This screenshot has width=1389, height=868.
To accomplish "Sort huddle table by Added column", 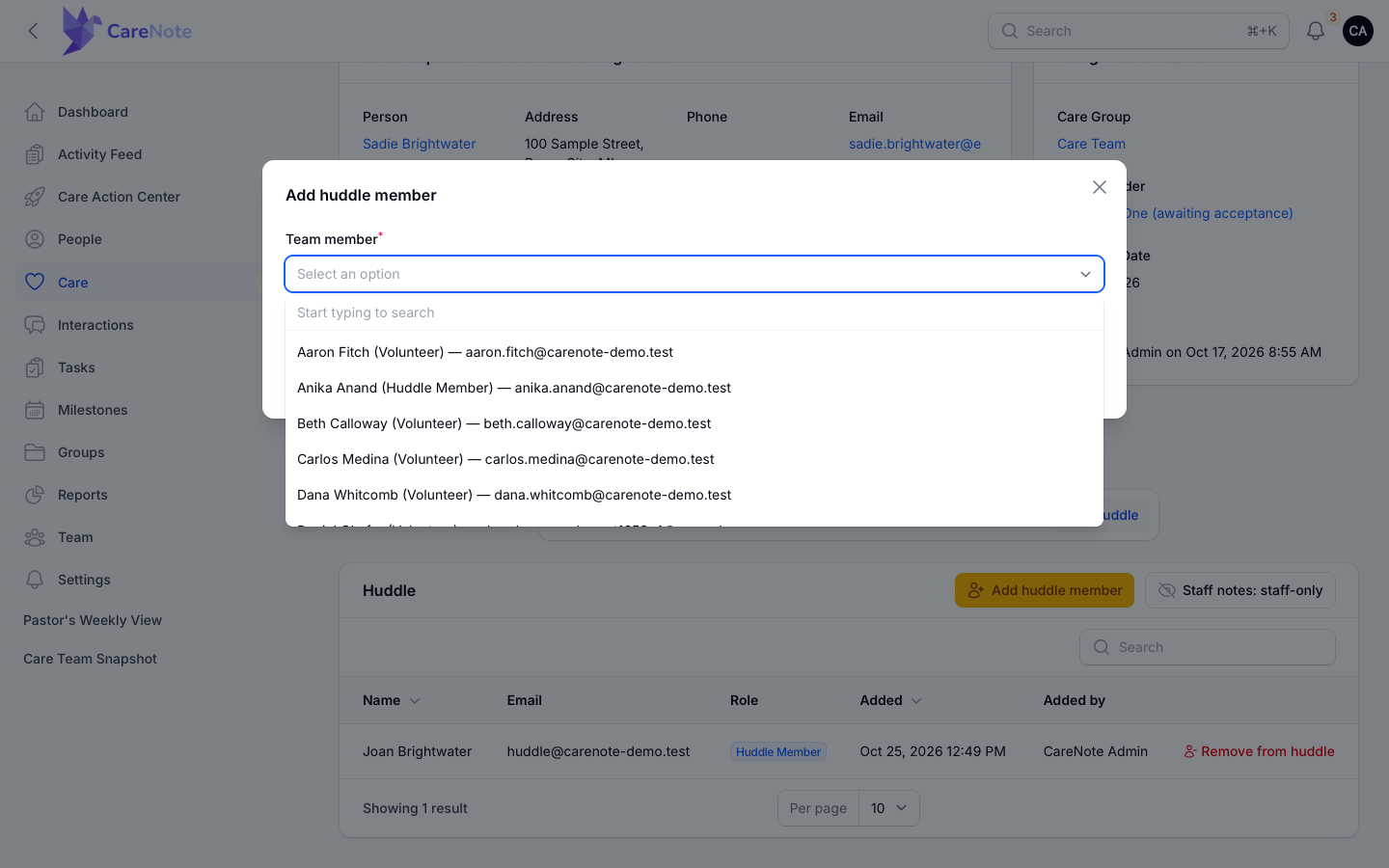I will pyautogui.click(x=890, y=700).
